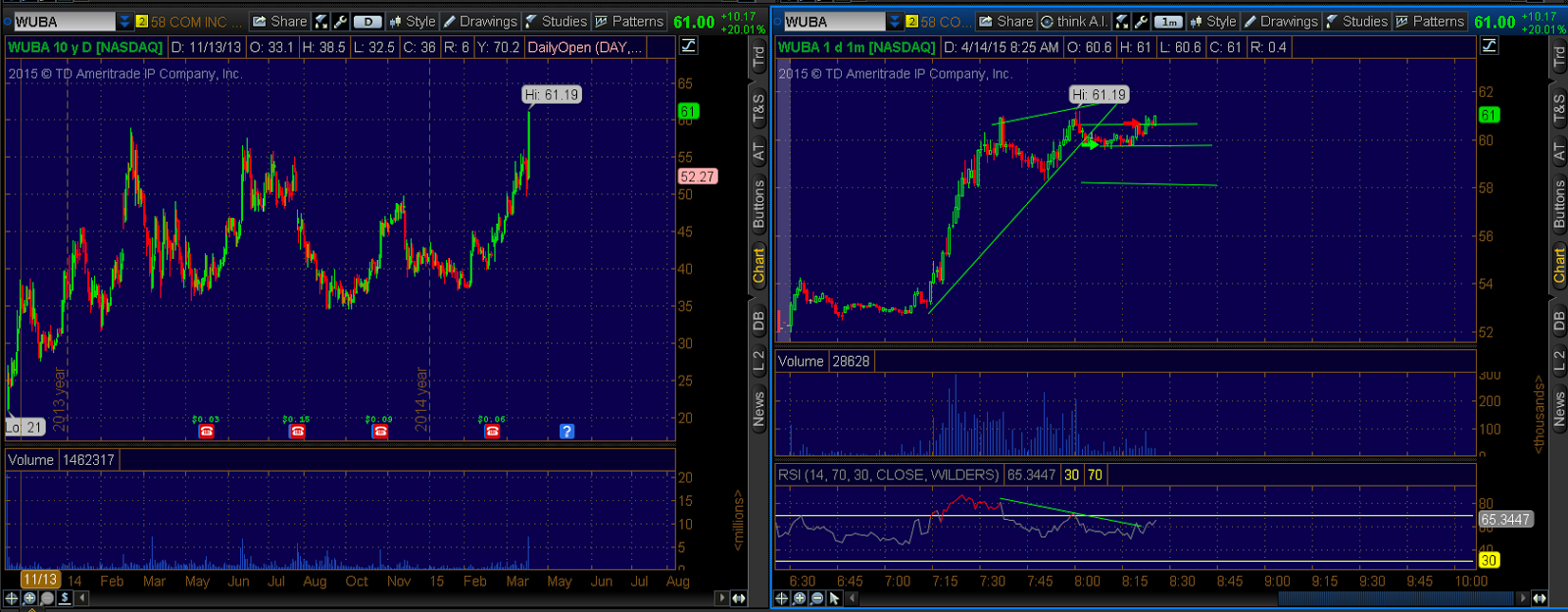Select pointer cursor tool at right chart bottom
The width and height of the screenshot is (1568, 612).
[x=834, y=597]
